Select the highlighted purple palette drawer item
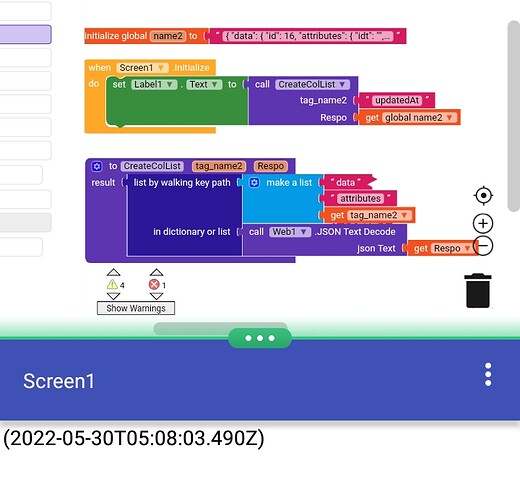 pyautogui.click(x=25, y=34)
